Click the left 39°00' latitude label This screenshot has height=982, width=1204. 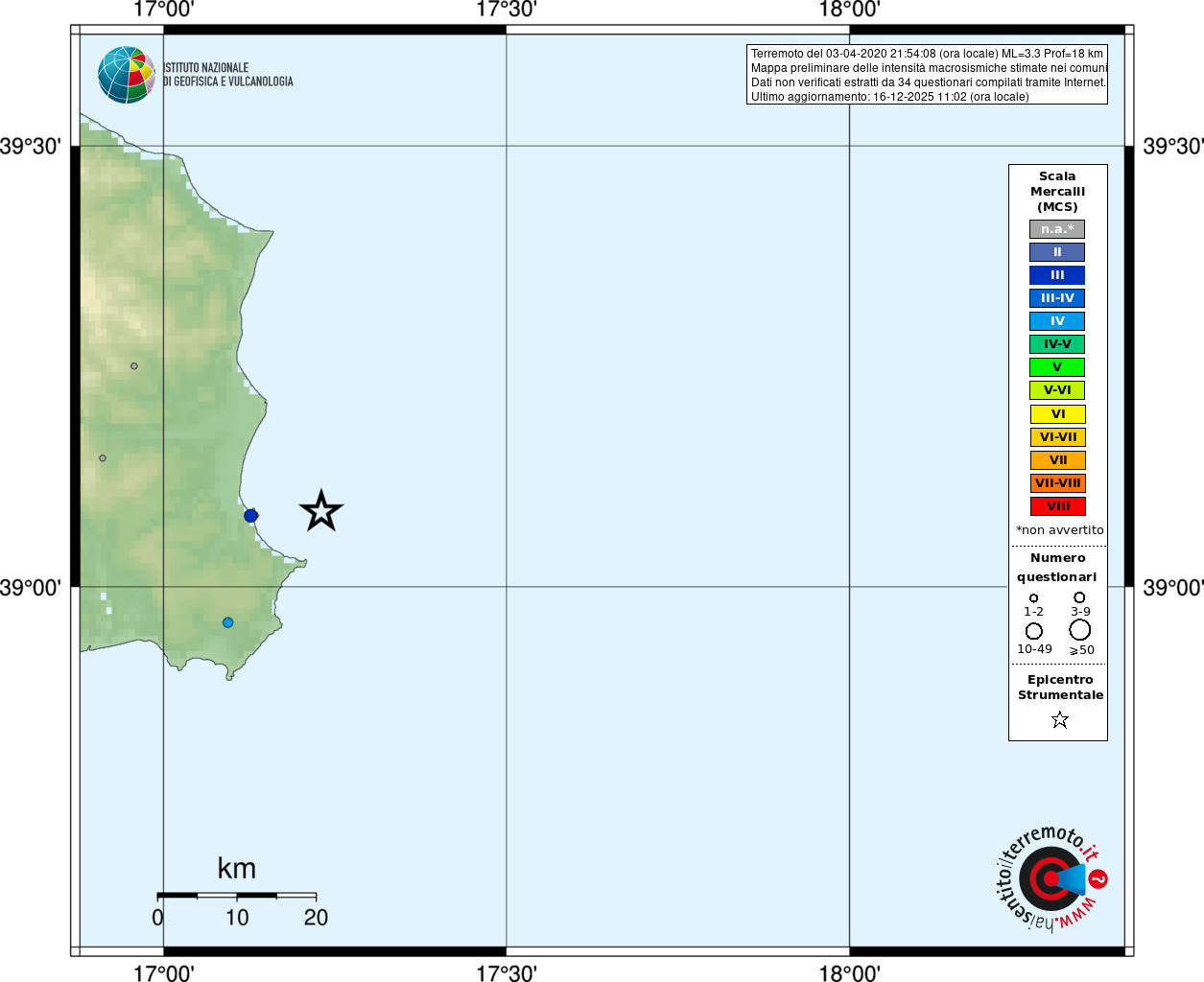coord(31,588)
